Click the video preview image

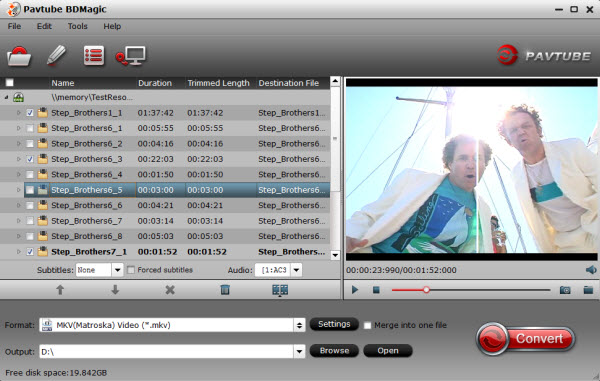point(471,169)
